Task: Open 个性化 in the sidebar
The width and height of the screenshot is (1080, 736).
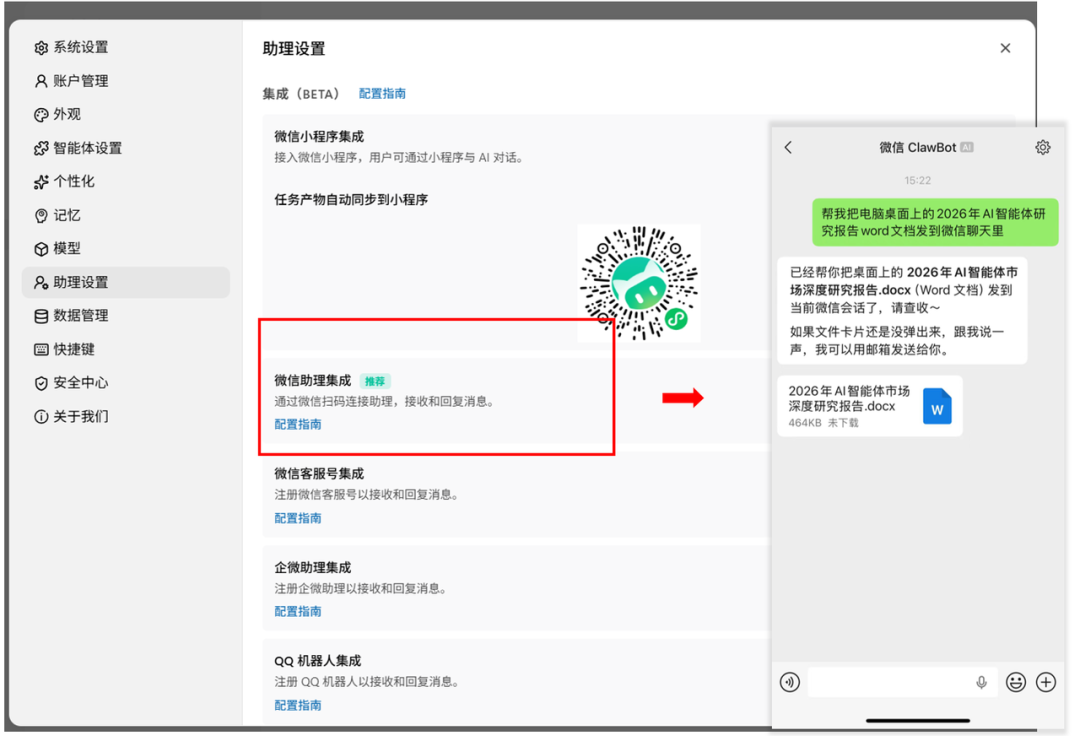Action: pos(64,182)
